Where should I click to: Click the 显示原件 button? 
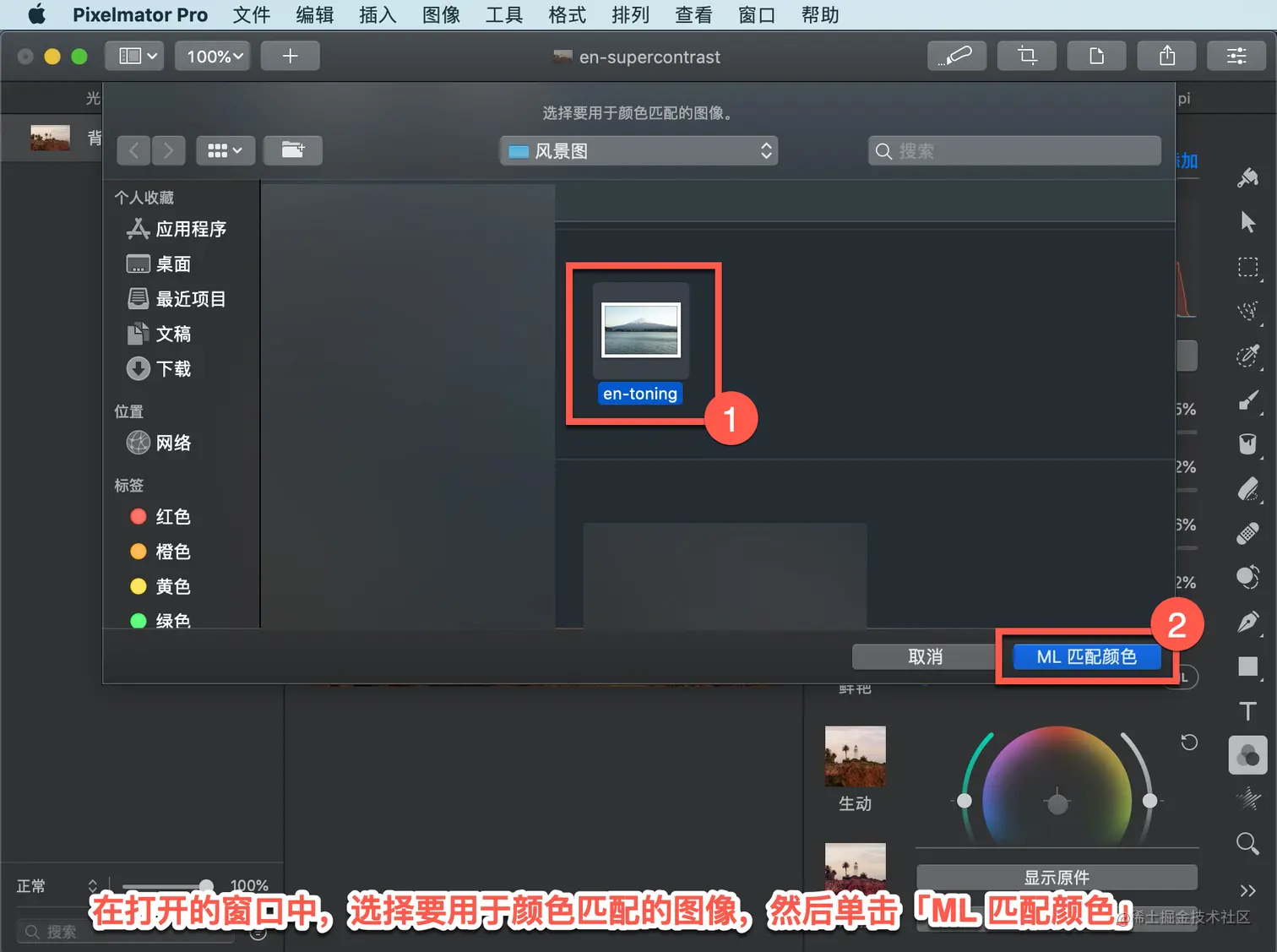tap(1057, 877)
